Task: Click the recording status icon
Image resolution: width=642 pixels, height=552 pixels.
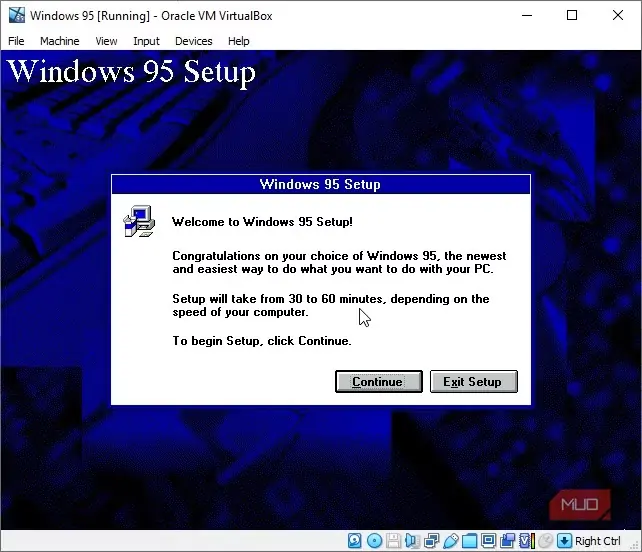Action: point(508,541)
